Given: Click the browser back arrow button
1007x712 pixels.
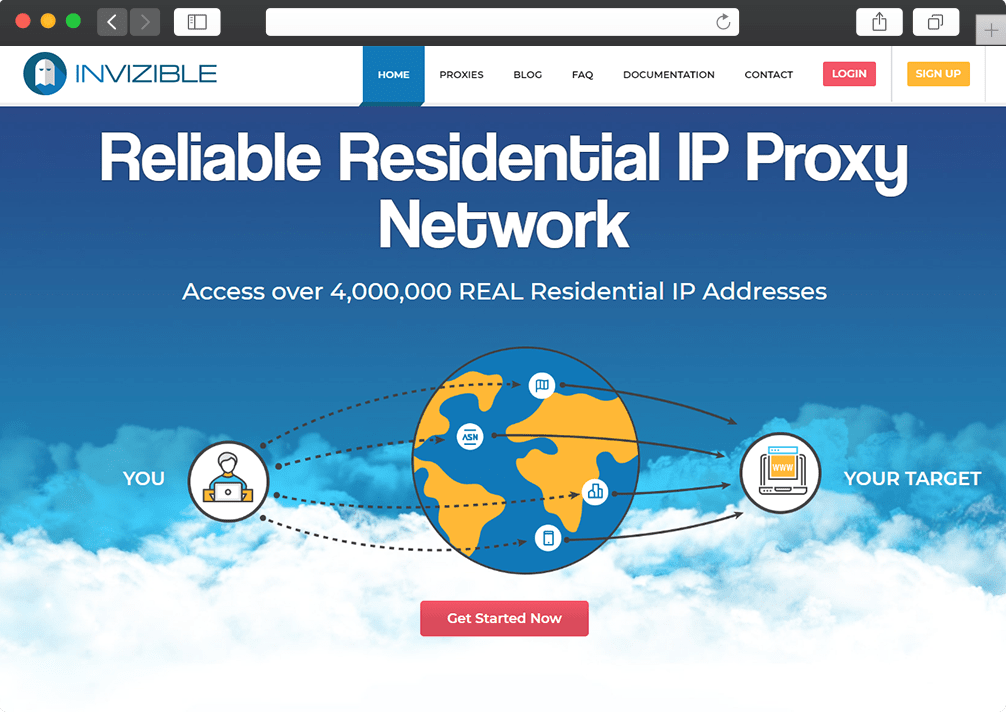Looking at the screenshot, I should click(112, 22).
